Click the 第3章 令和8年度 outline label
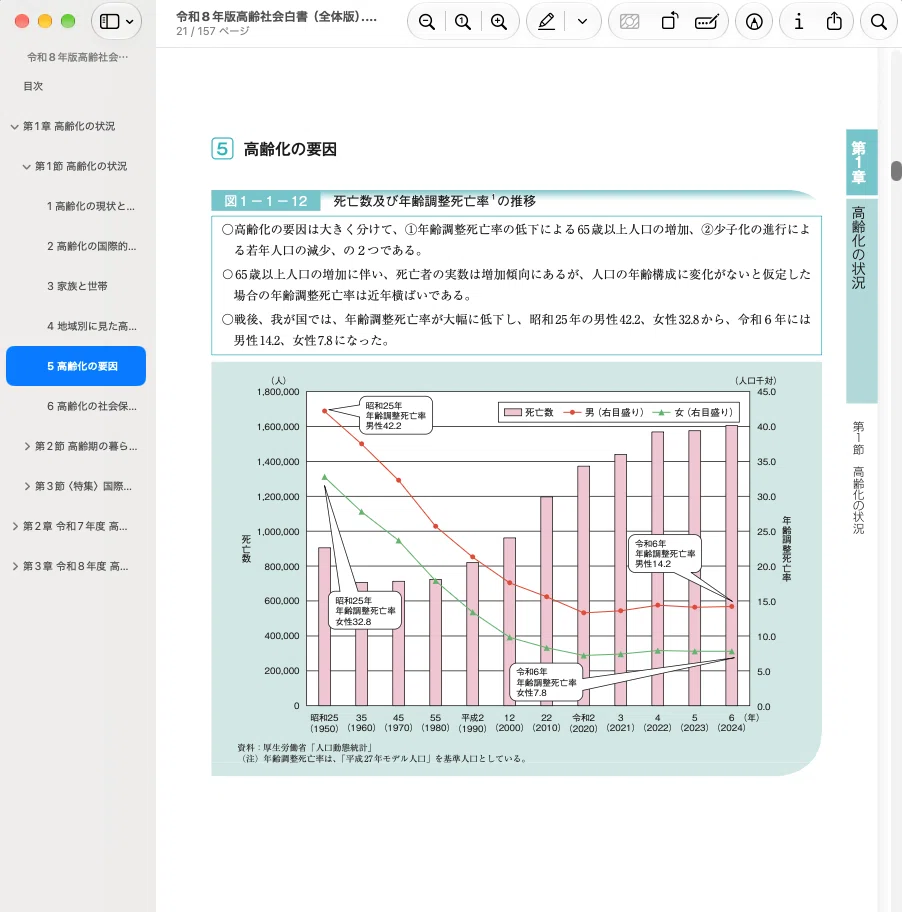 pyautogui.click(x=76, y=567)
